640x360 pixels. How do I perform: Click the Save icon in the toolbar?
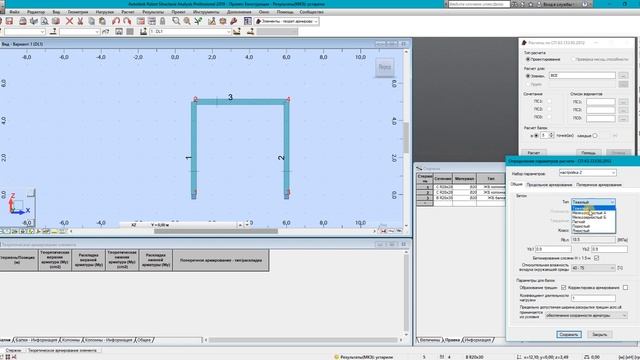pos(9,21)
